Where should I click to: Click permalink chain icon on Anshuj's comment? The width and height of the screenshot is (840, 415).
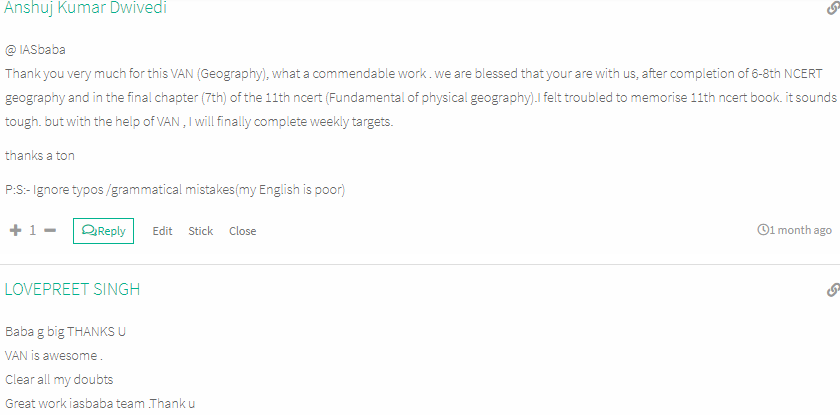(834, 9)
